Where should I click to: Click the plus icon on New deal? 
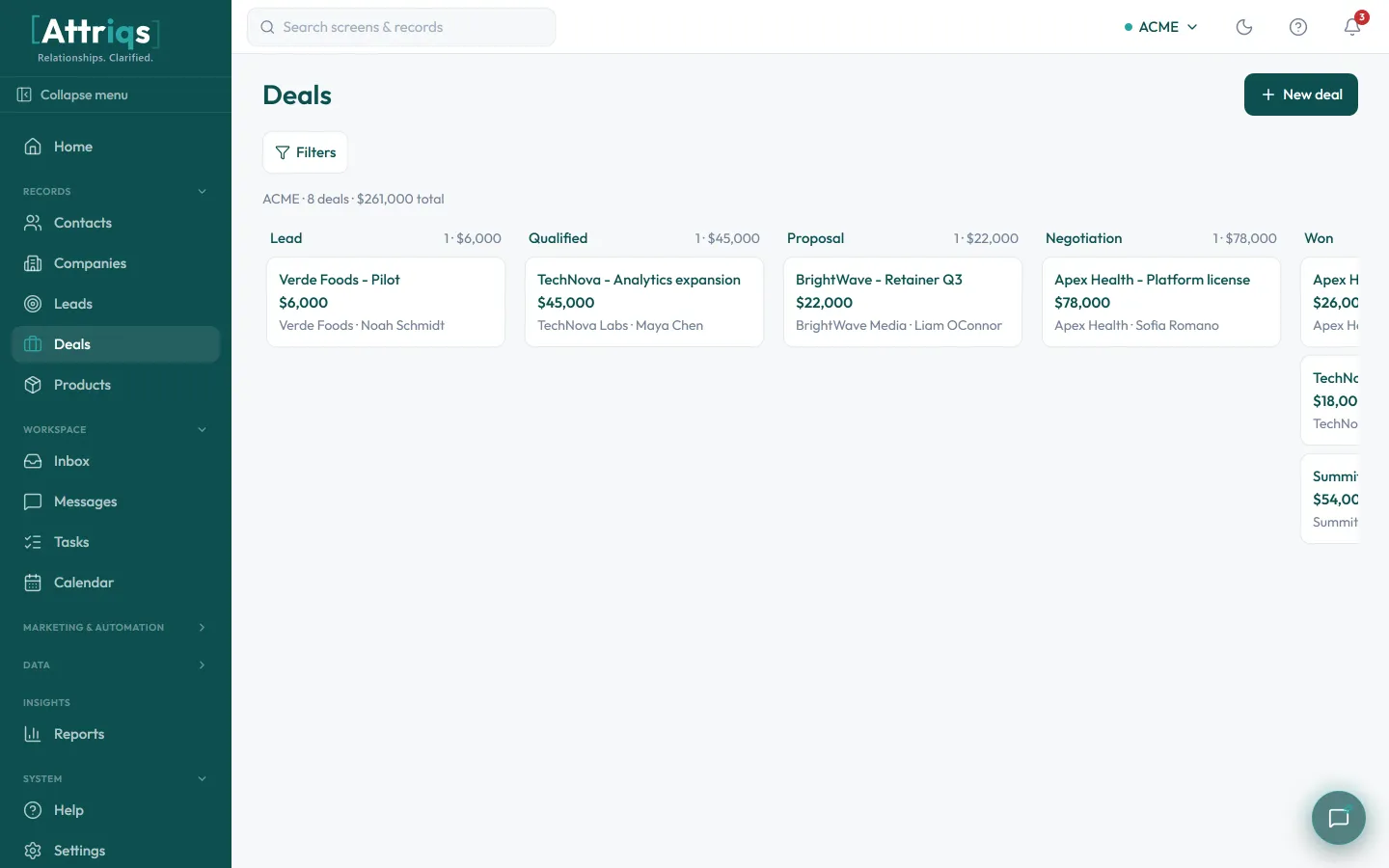click(x=1268, y=95)
